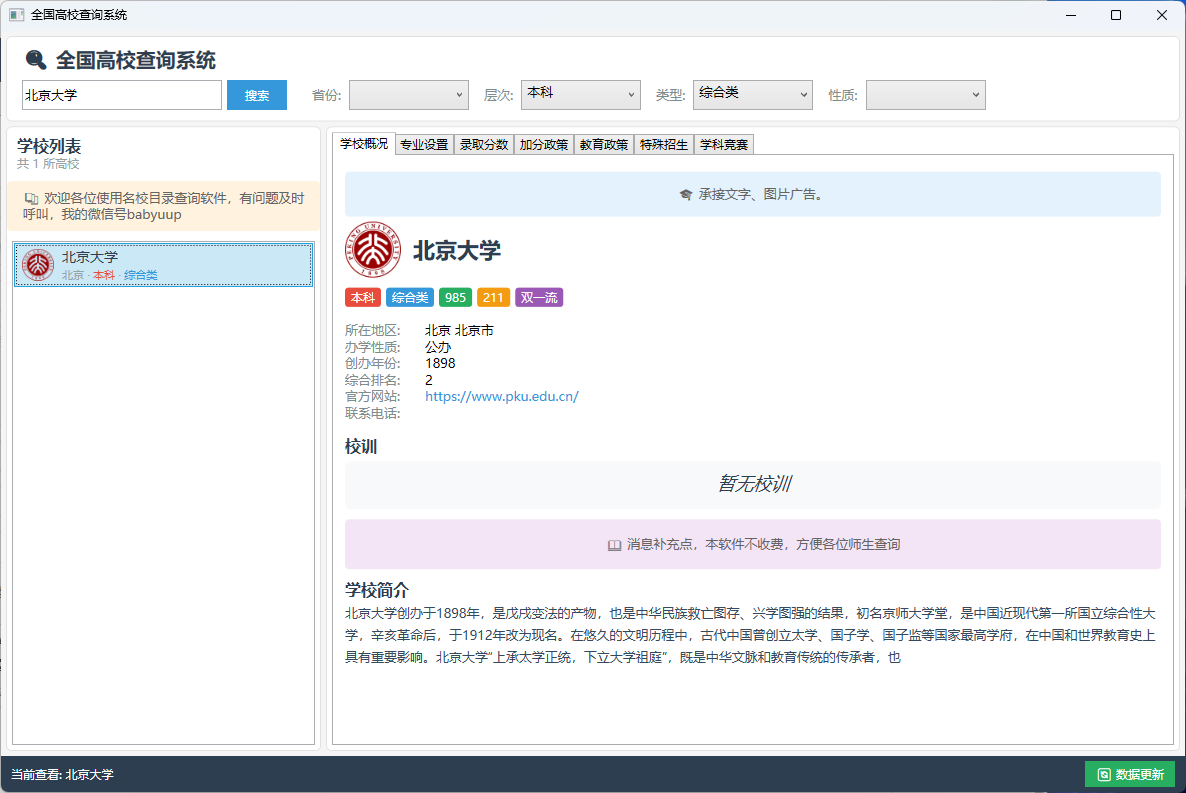The image size is (1186, 793).
Task: Switch to the 教育政策 tab
Action: 604,145
